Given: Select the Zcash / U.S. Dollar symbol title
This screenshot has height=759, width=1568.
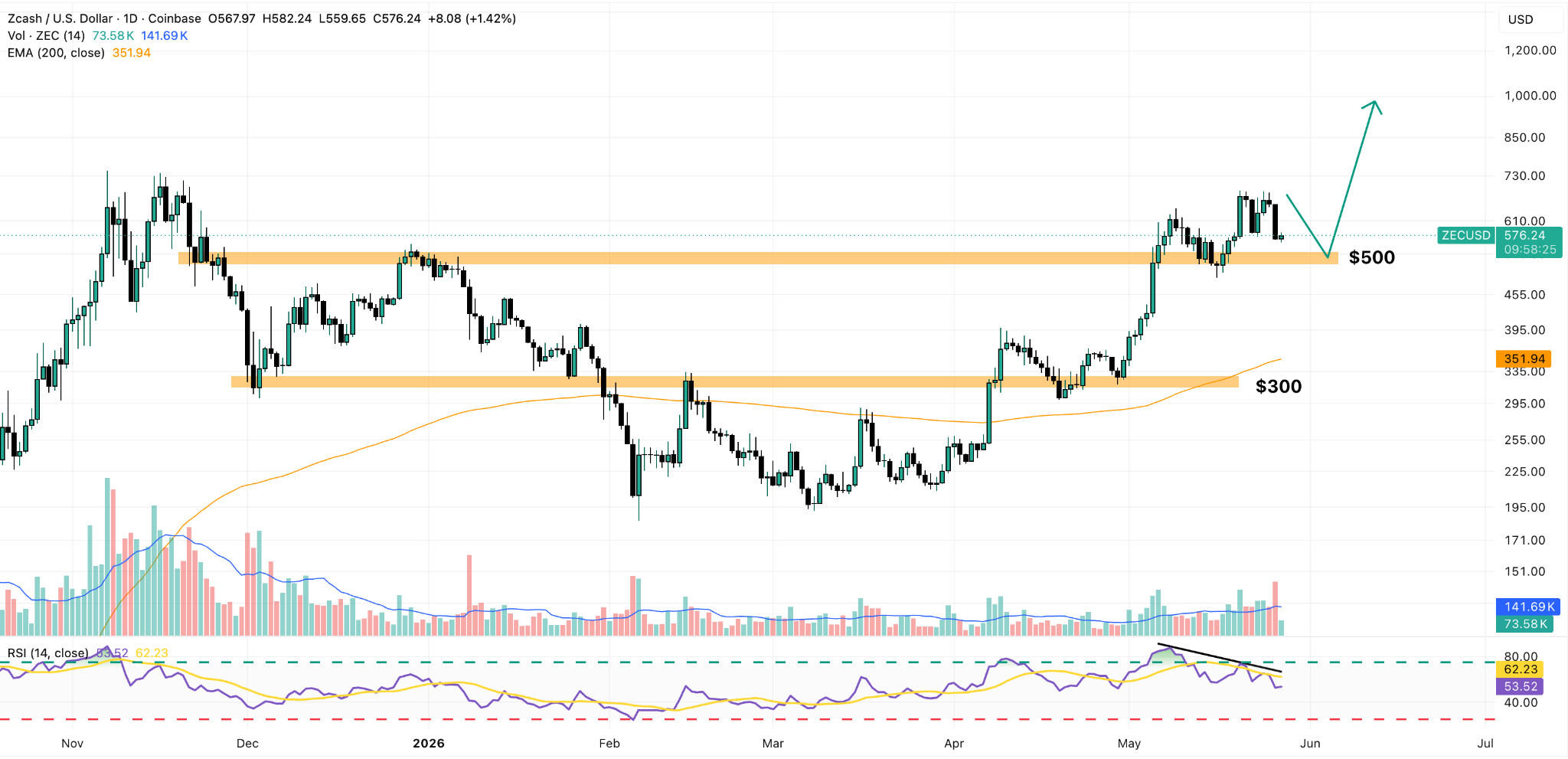Looking at the screenshot, I should pos(60,18).
